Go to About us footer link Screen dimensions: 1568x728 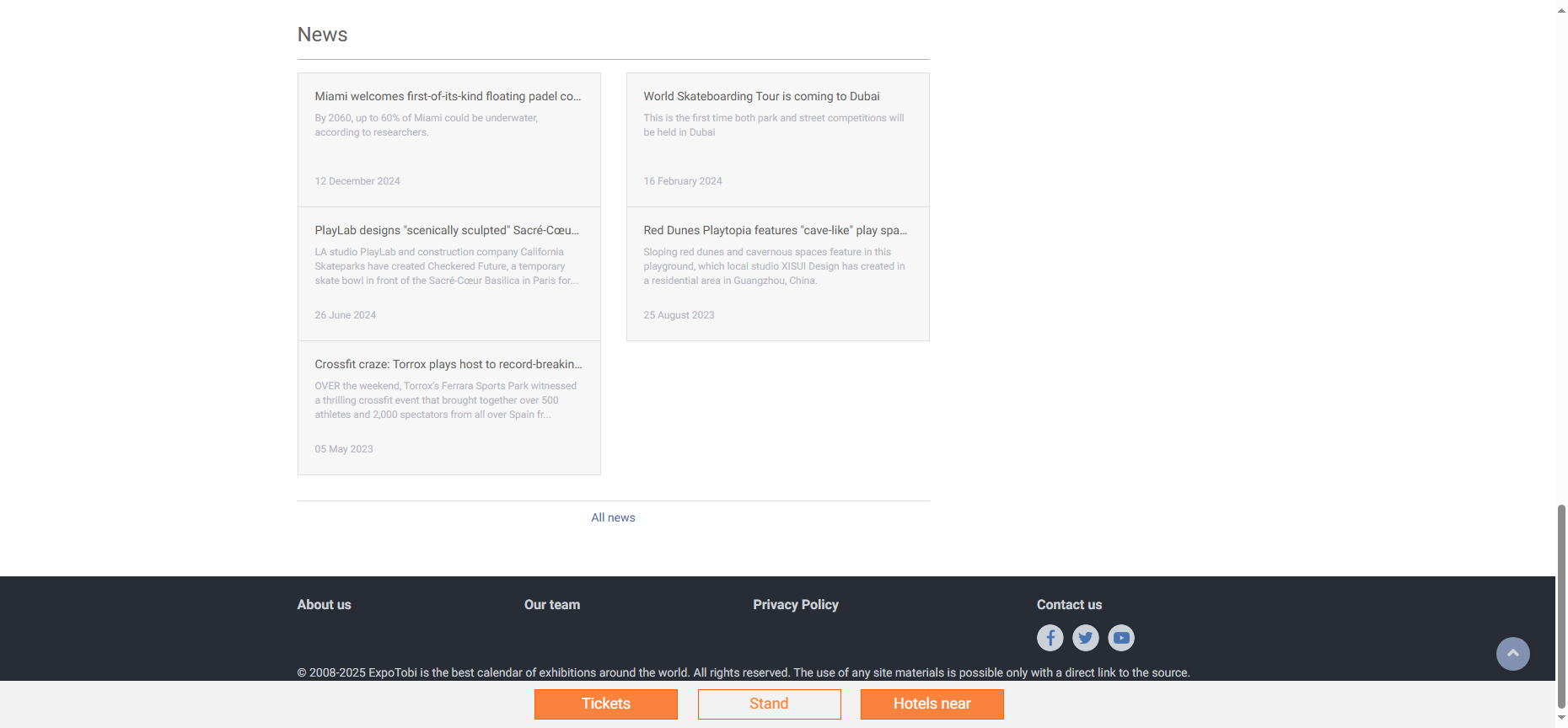point(324,604)
